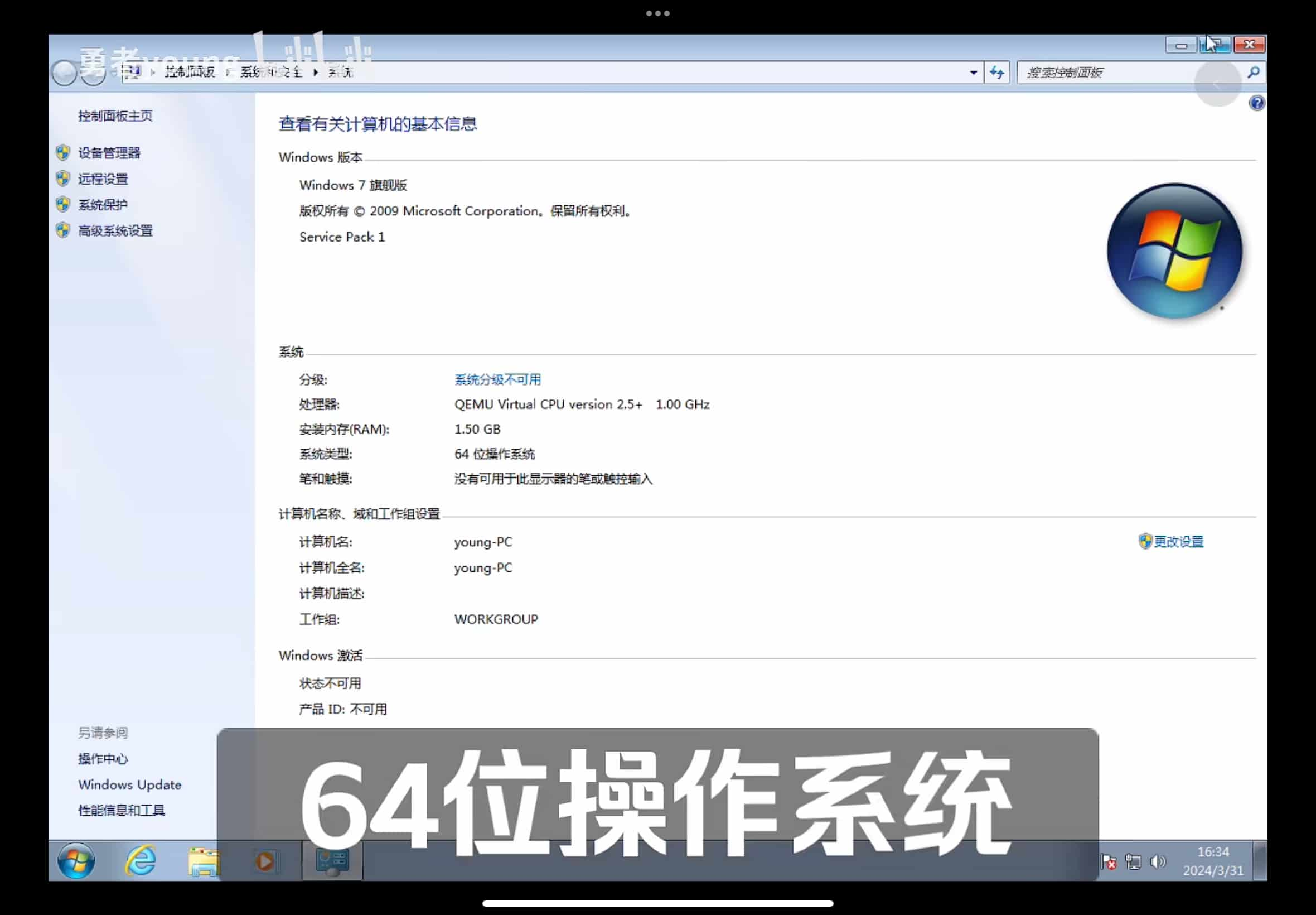Click the WORKGROUP value

coord(496,619)
